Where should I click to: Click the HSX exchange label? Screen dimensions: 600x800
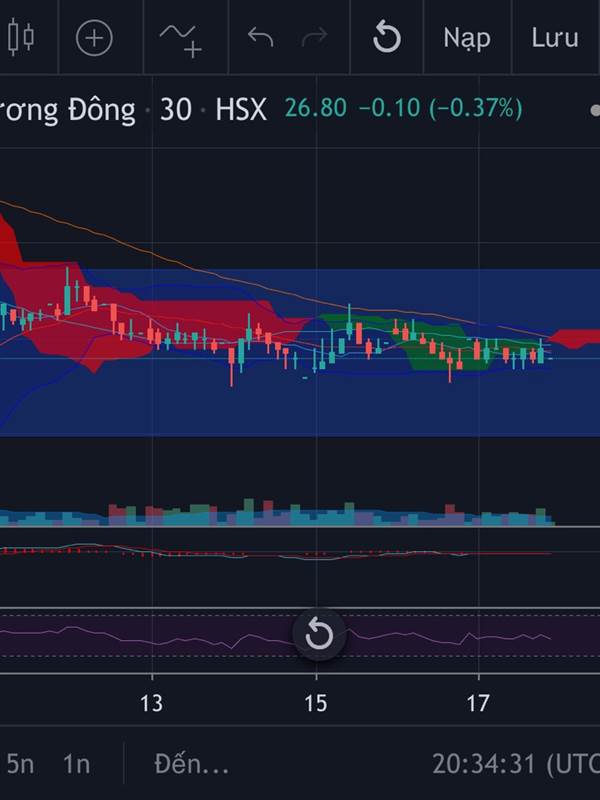pos(241,109)
